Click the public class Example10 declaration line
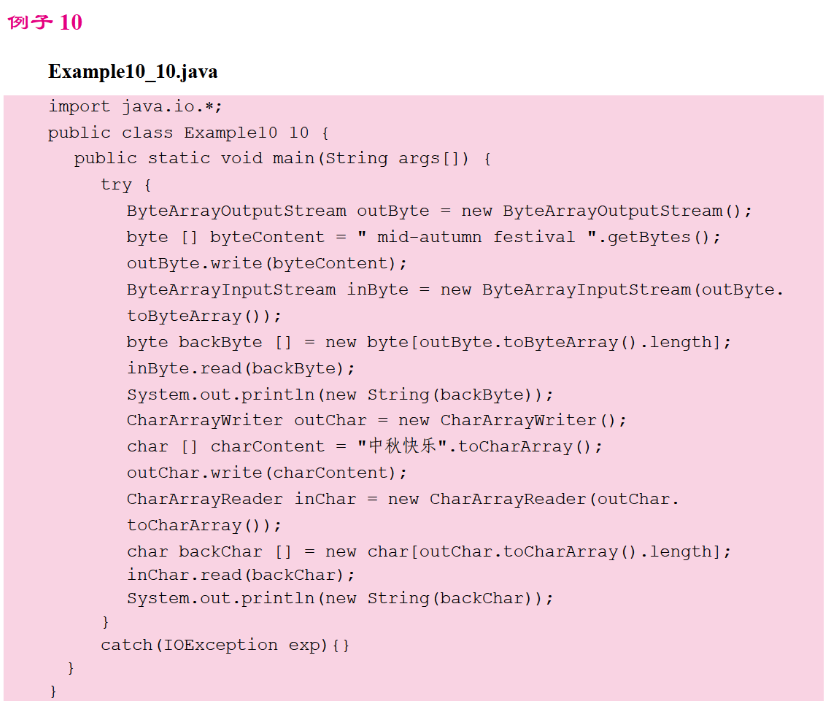This screenshot has height=711, width=828. click(188, 132)
